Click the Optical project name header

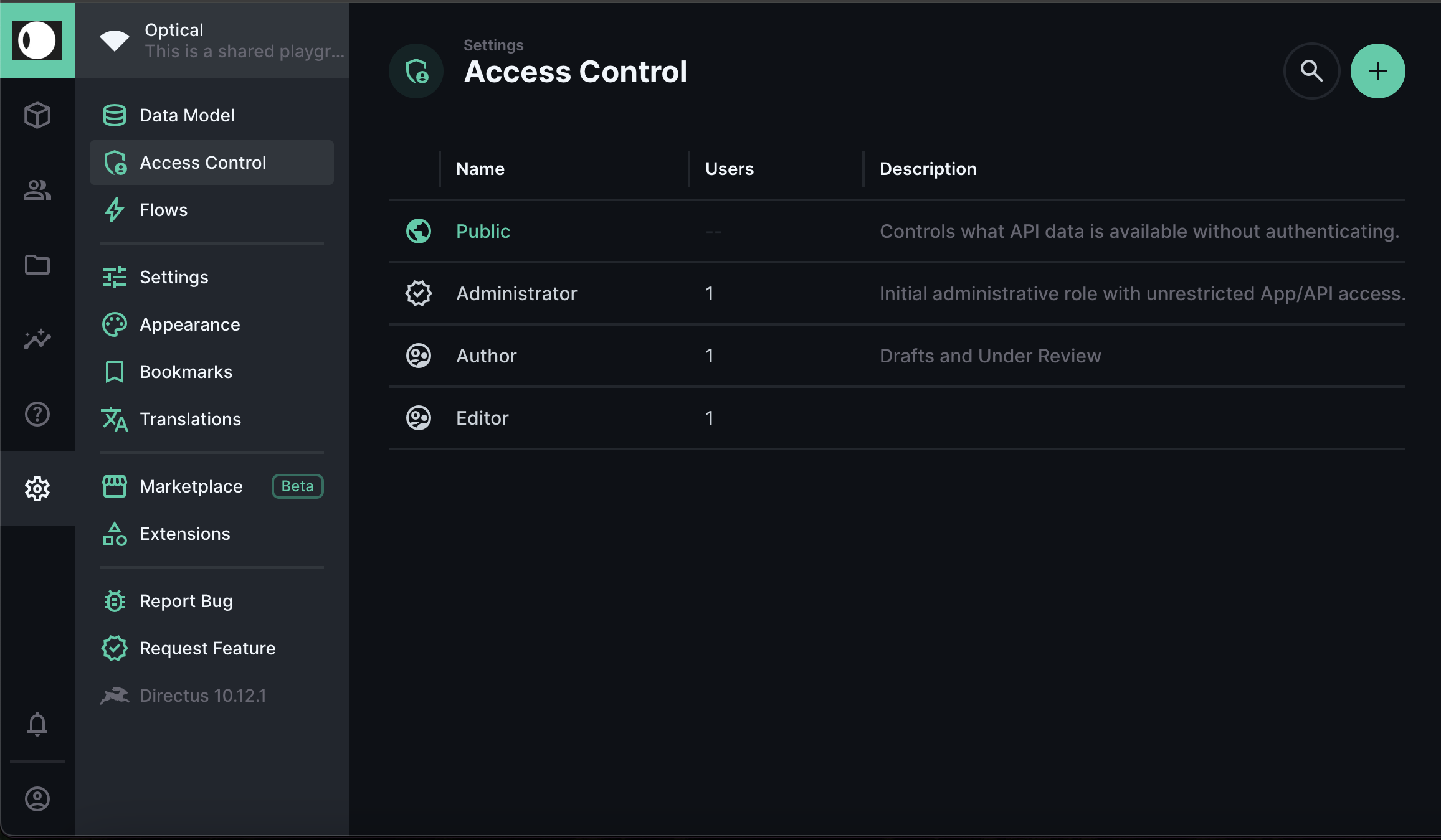pos(174,30)
